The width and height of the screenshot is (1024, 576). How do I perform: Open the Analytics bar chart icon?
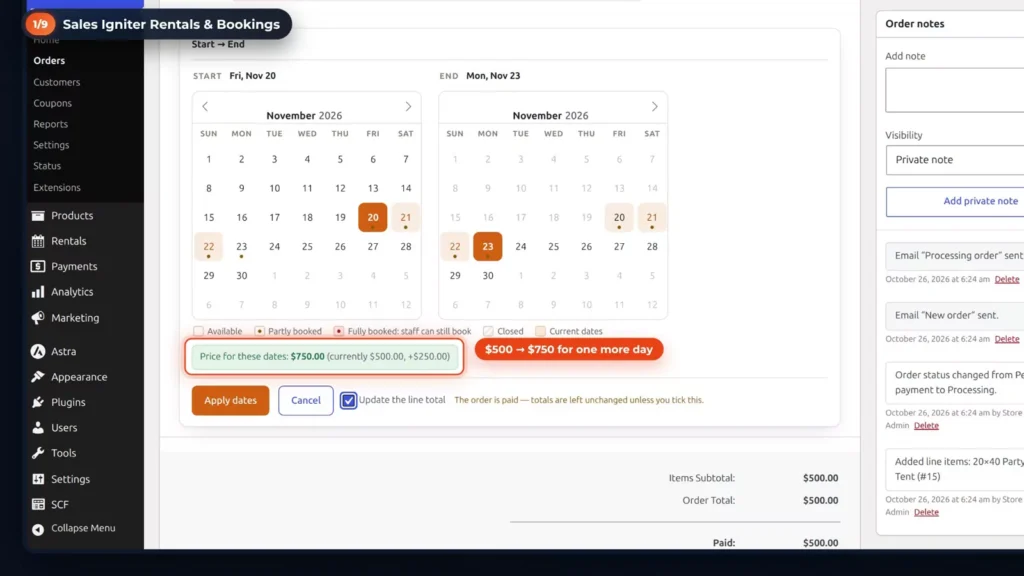coord(38,292)
